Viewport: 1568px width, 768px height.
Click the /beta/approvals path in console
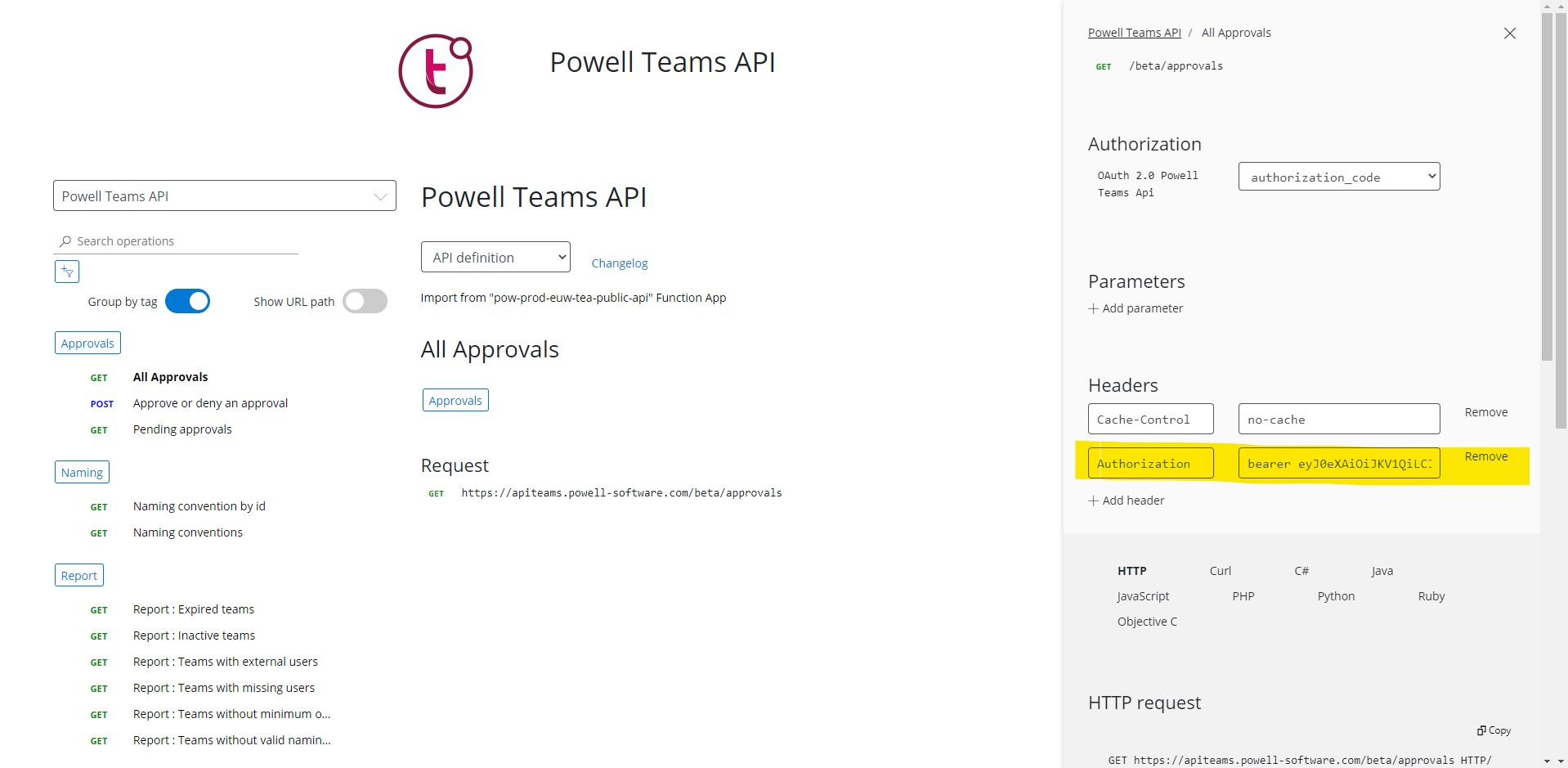click(x=1176, y=66)
